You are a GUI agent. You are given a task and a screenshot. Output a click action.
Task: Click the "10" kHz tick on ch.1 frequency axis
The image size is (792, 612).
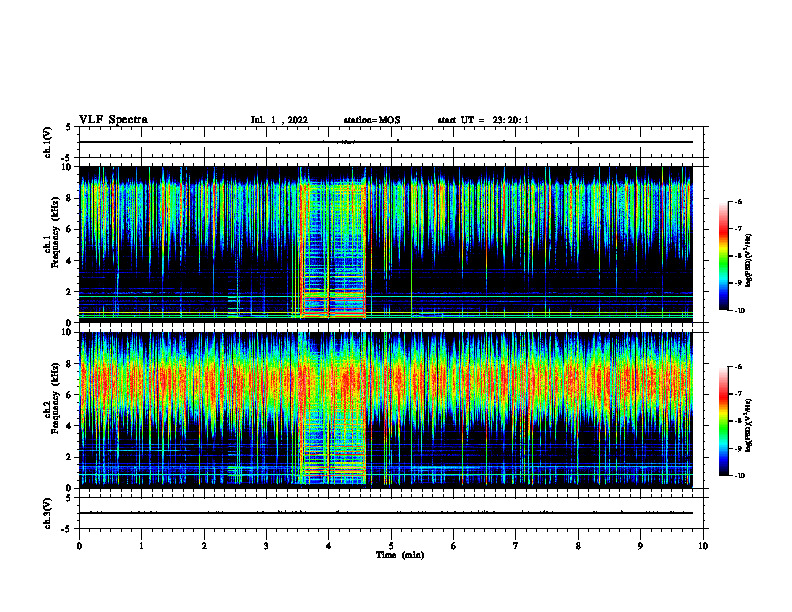pyautogui.click(x=67, y=167)
